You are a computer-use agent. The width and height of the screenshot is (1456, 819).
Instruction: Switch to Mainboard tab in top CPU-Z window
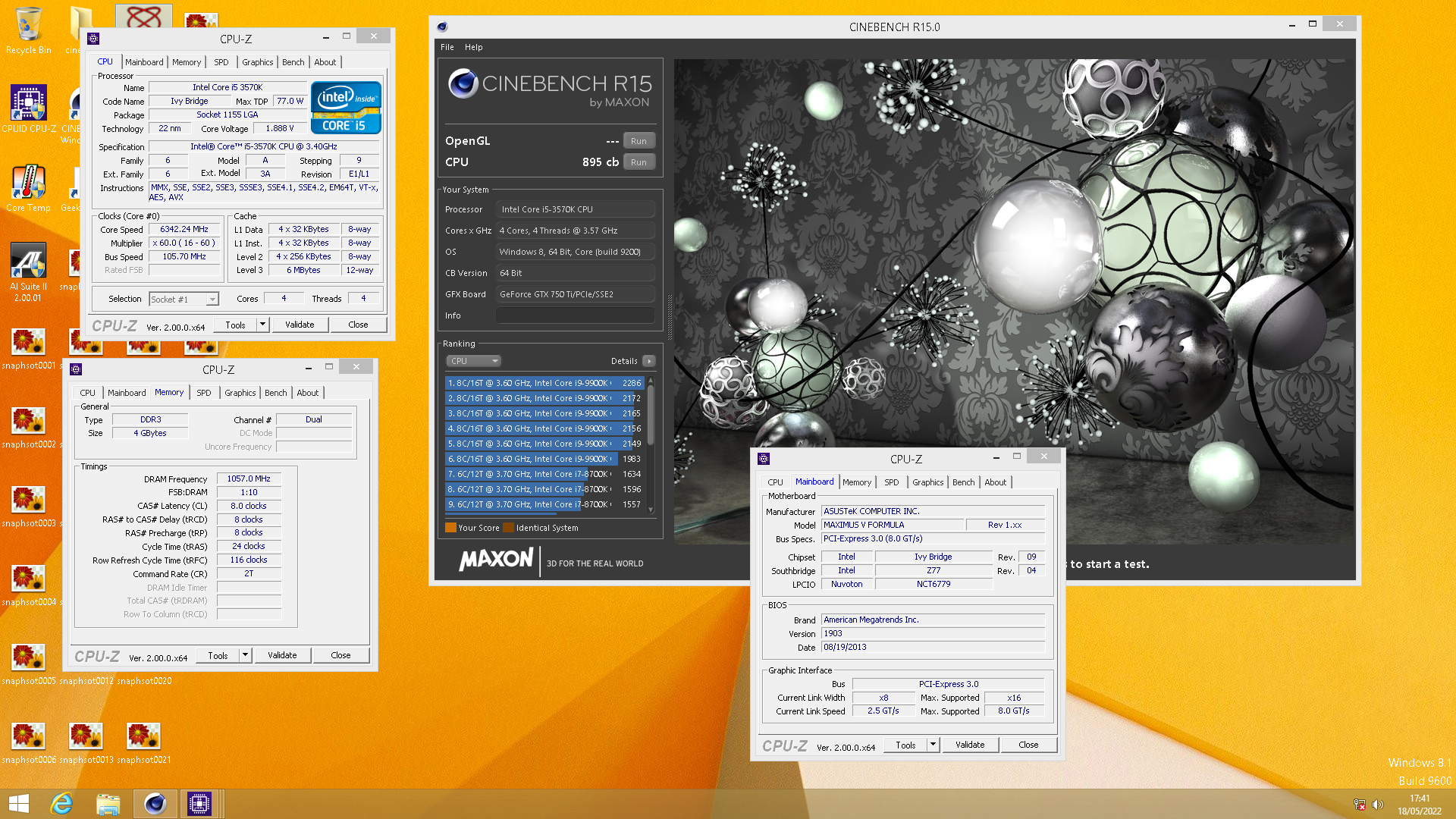(x=144, y=62)
